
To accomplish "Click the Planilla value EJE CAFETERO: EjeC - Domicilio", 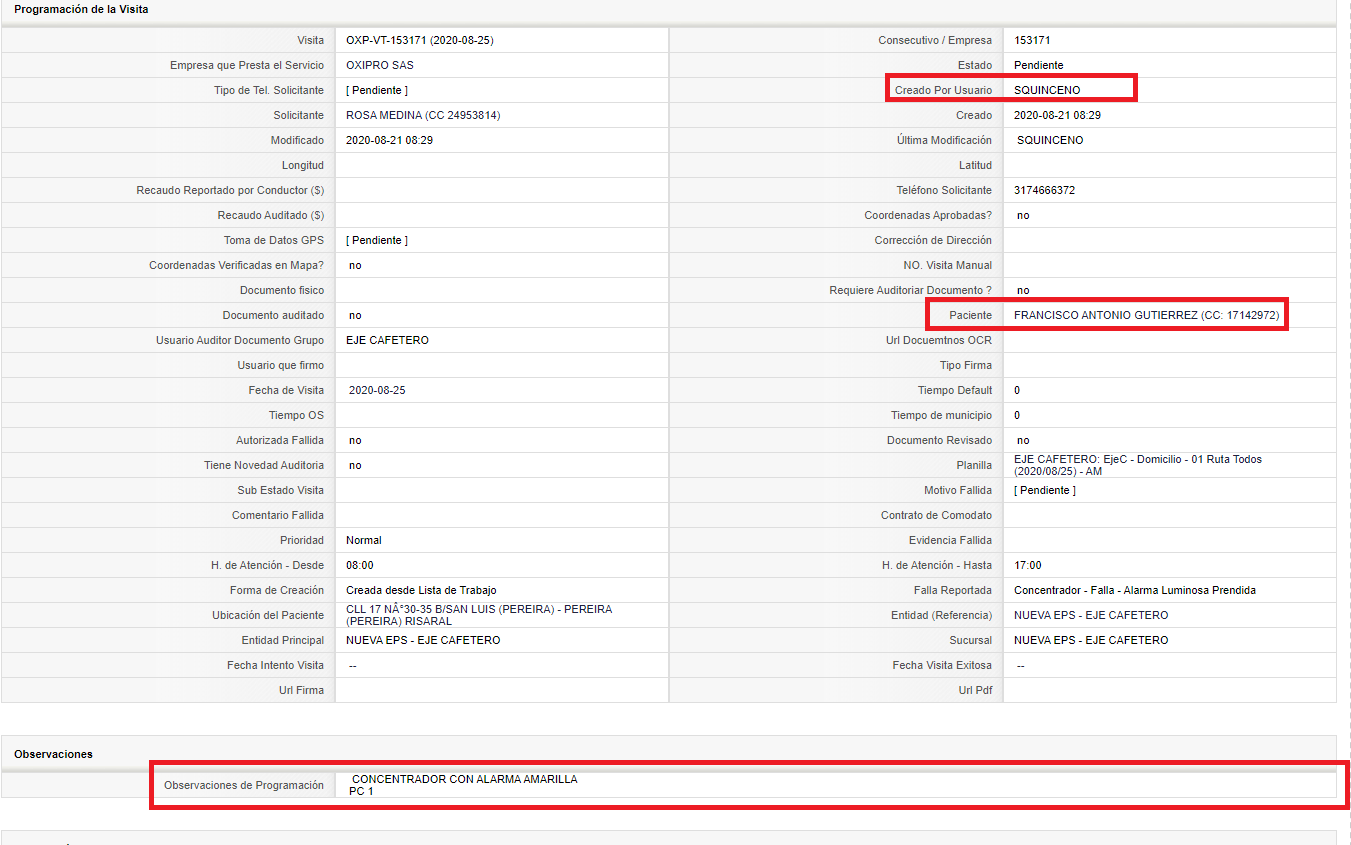I will (x=1138, y=465).
